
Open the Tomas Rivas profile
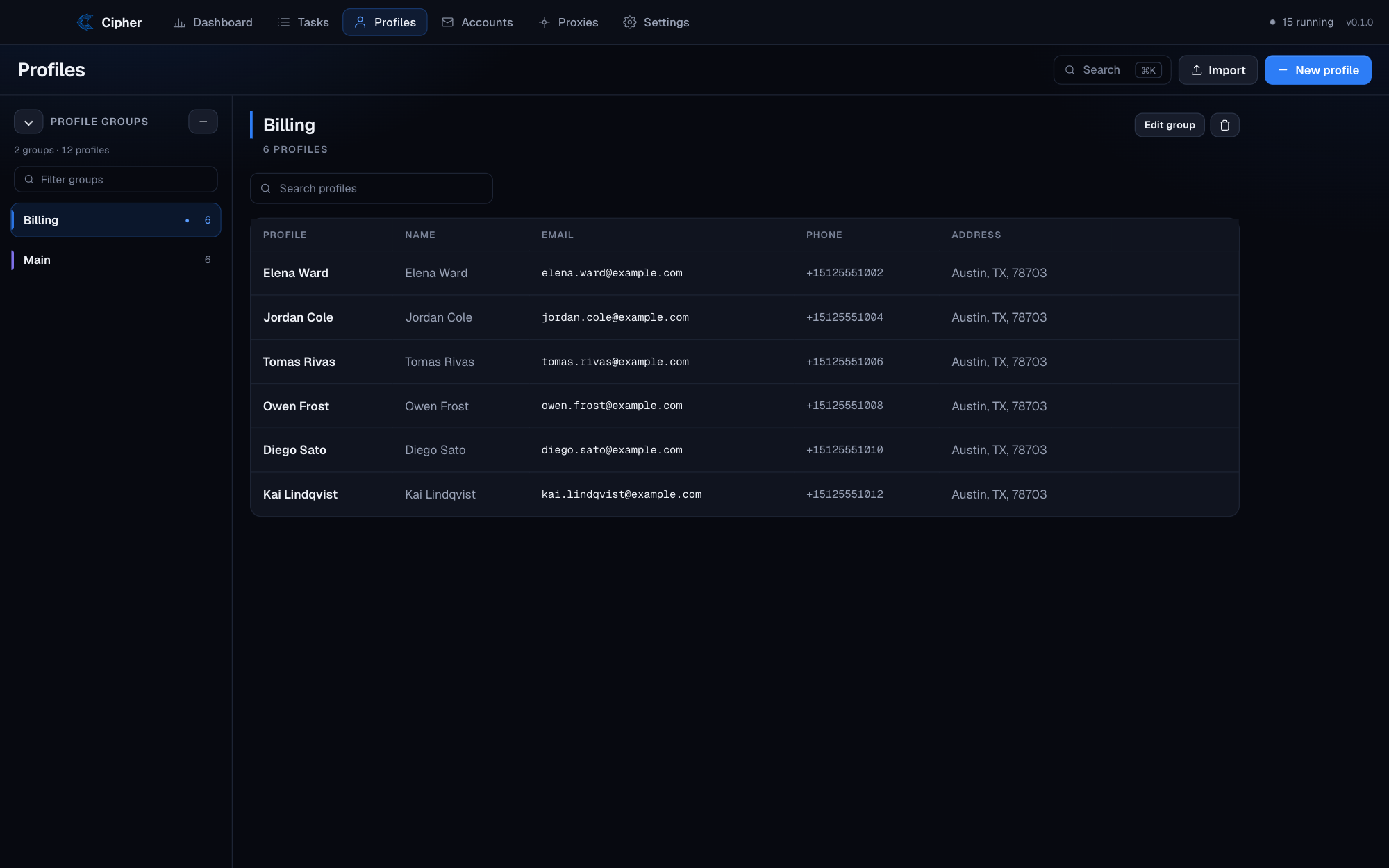click(299, 362)
